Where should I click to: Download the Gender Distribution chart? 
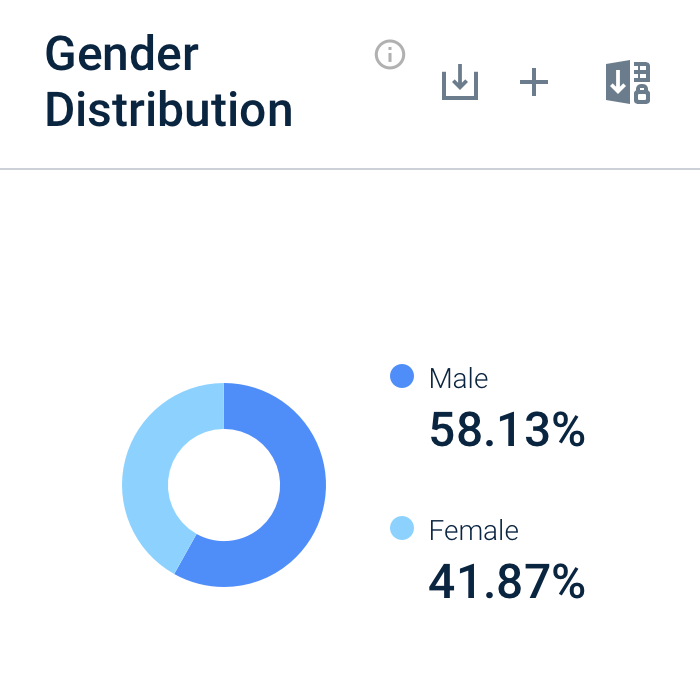[460, 83]
